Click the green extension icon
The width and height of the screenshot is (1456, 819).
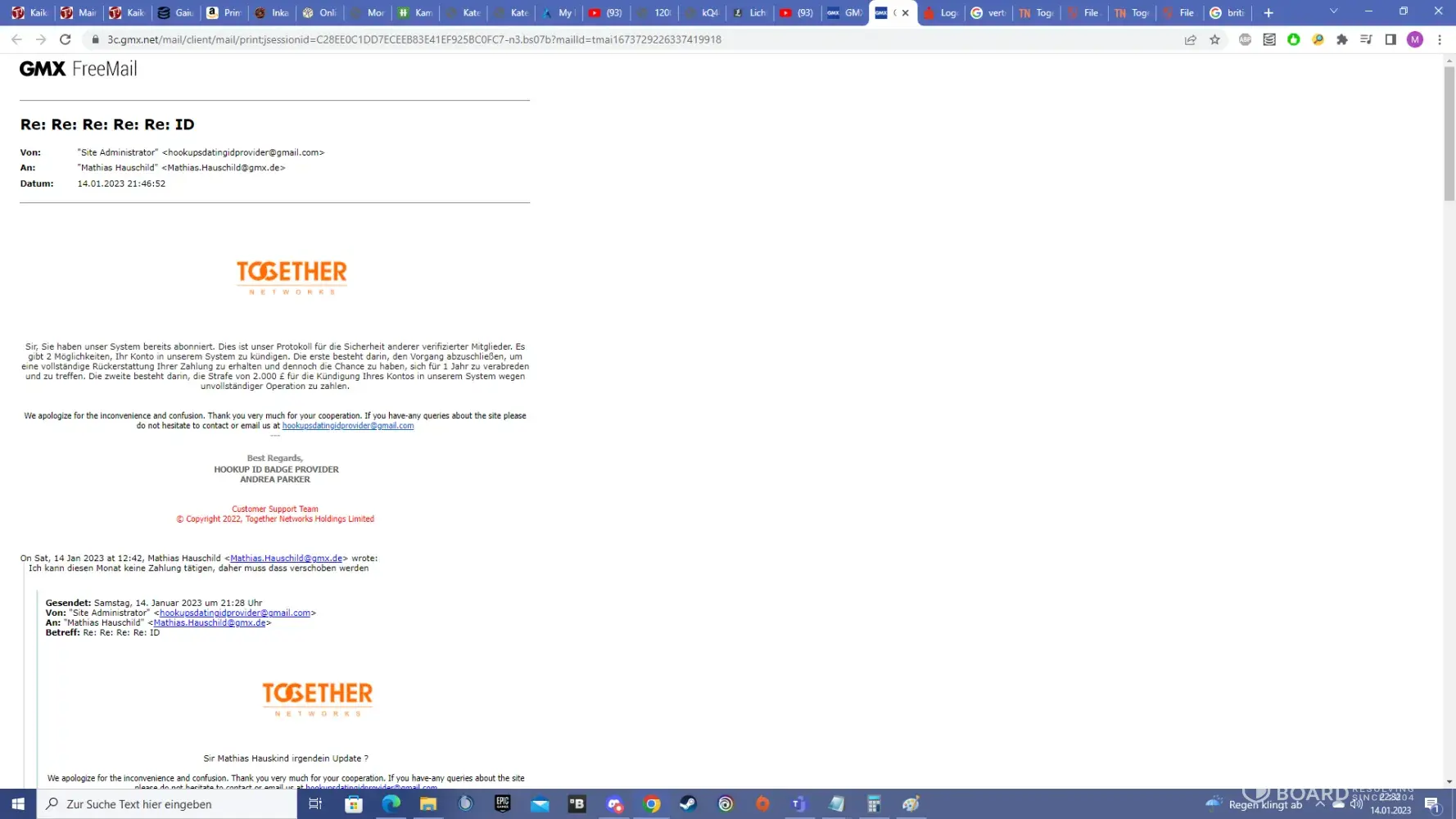[1294, 39]
